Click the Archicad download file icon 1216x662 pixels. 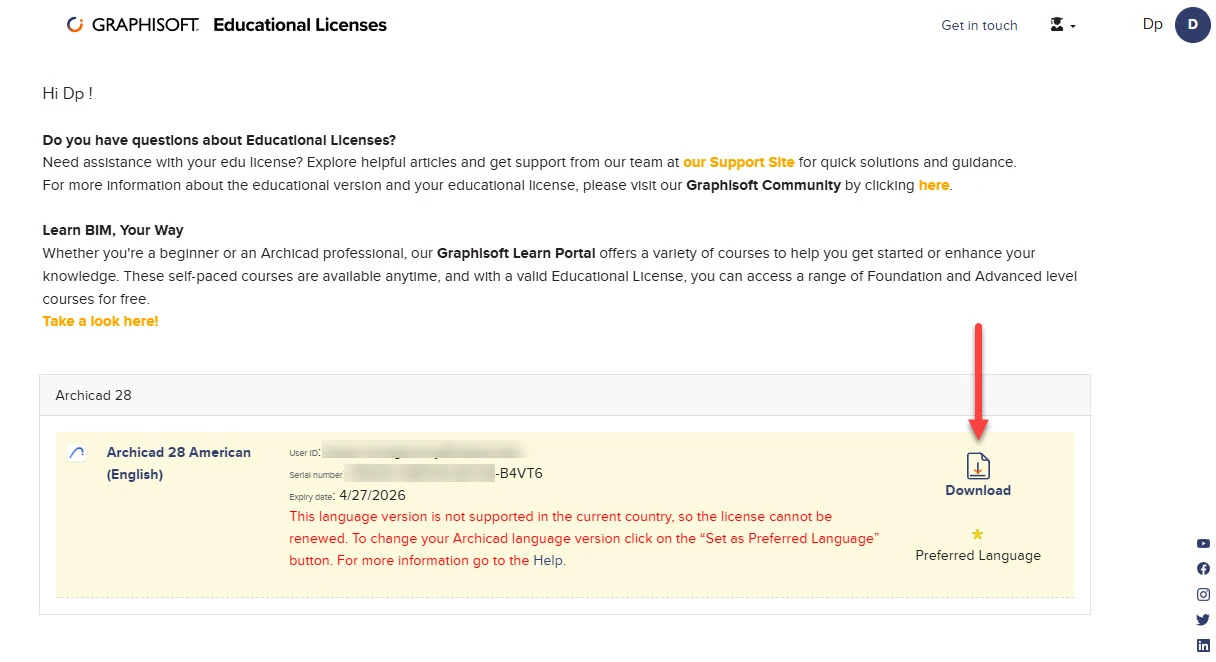tap(978, 466)
